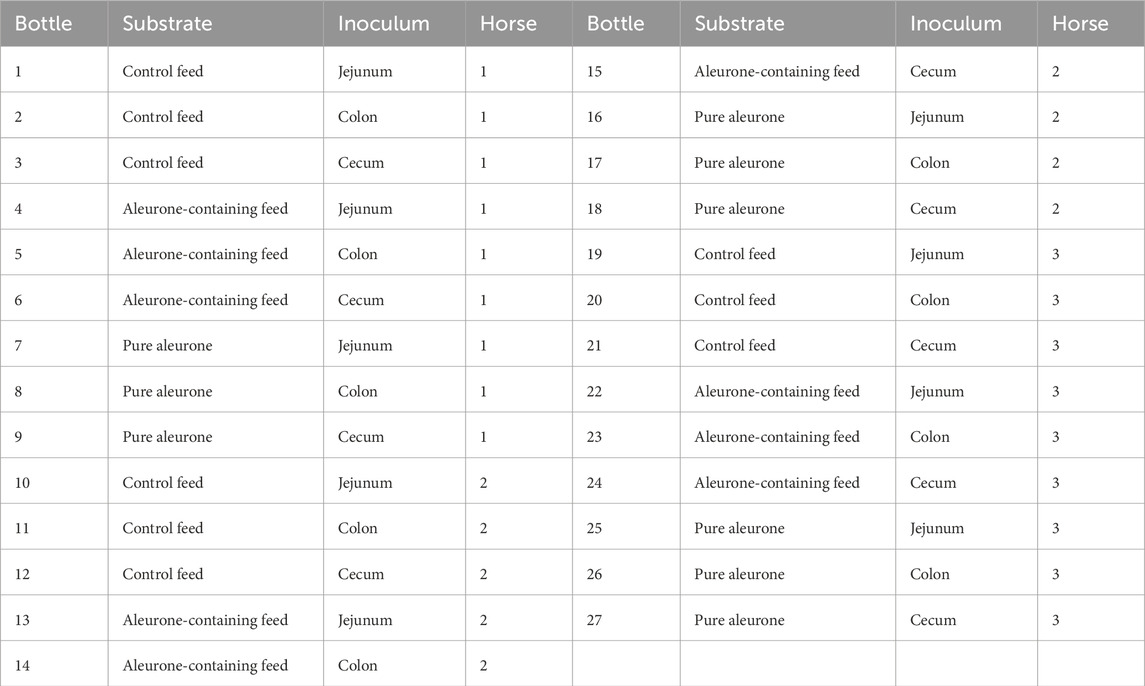Select the horse cell for bottle 10
Image resolution: width=1145 pixels, height=686 pixels.
(484, 483)
